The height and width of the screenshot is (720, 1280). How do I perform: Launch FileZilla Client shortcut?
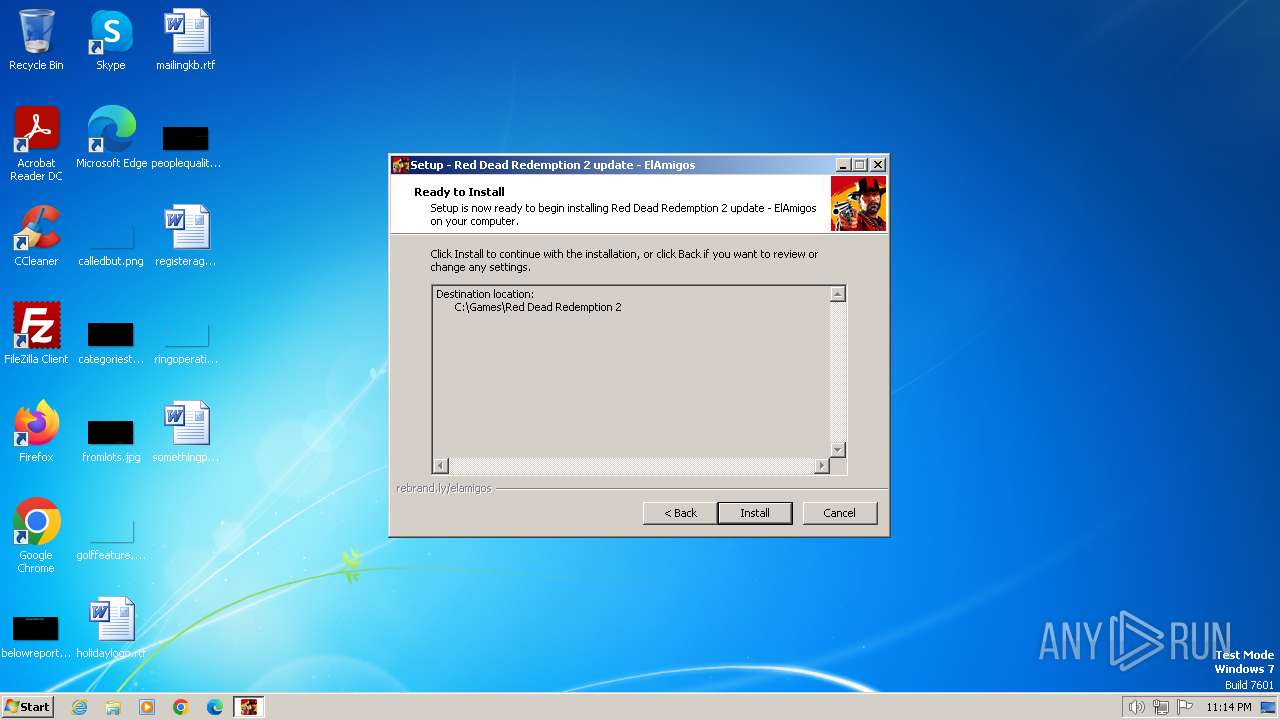36,334
